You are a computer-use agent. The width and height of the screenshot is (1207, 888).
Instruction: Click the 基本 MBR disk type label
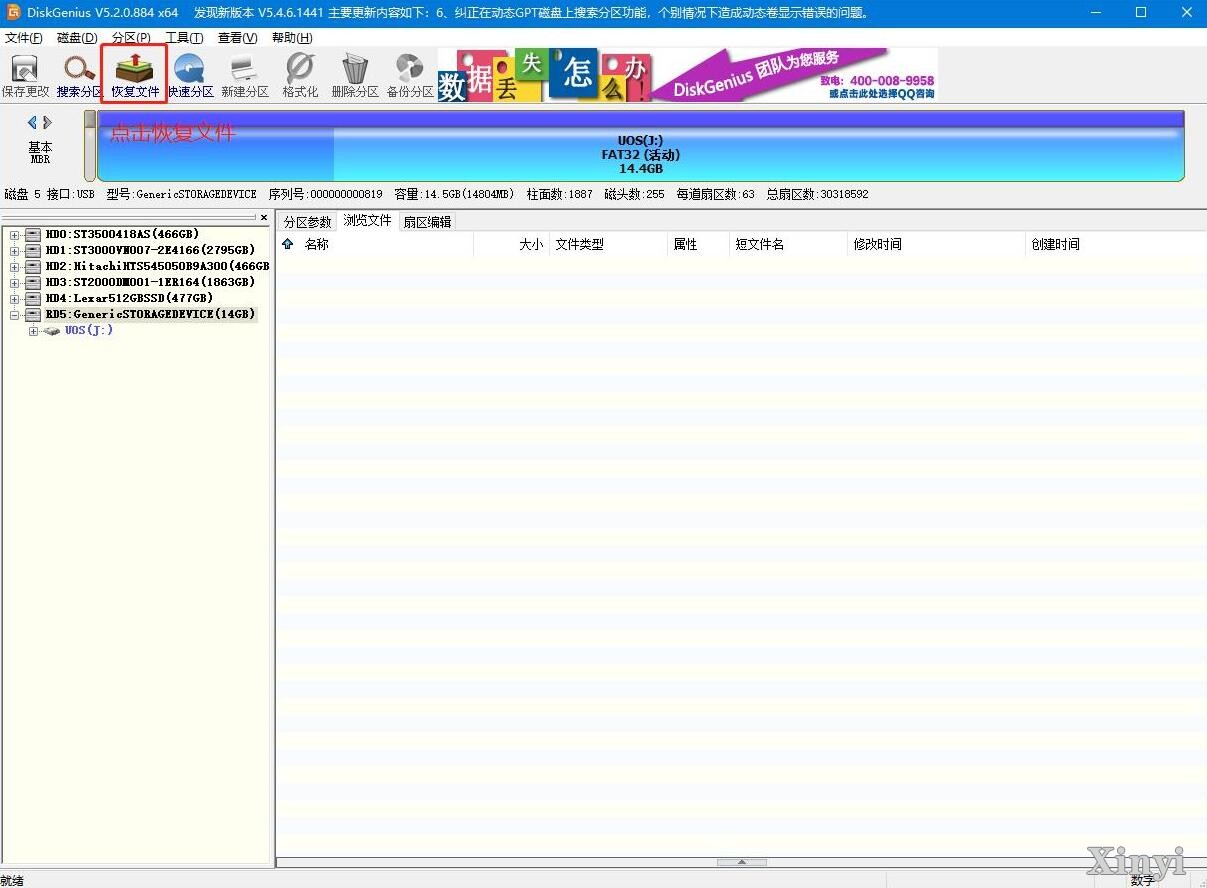[40, 152]
